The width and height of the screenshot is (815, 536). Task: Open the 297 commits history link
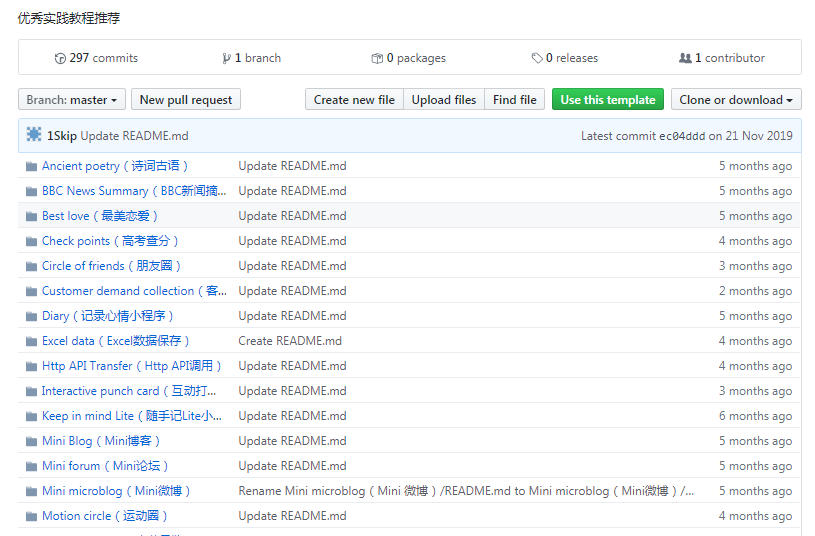[96, 58]
